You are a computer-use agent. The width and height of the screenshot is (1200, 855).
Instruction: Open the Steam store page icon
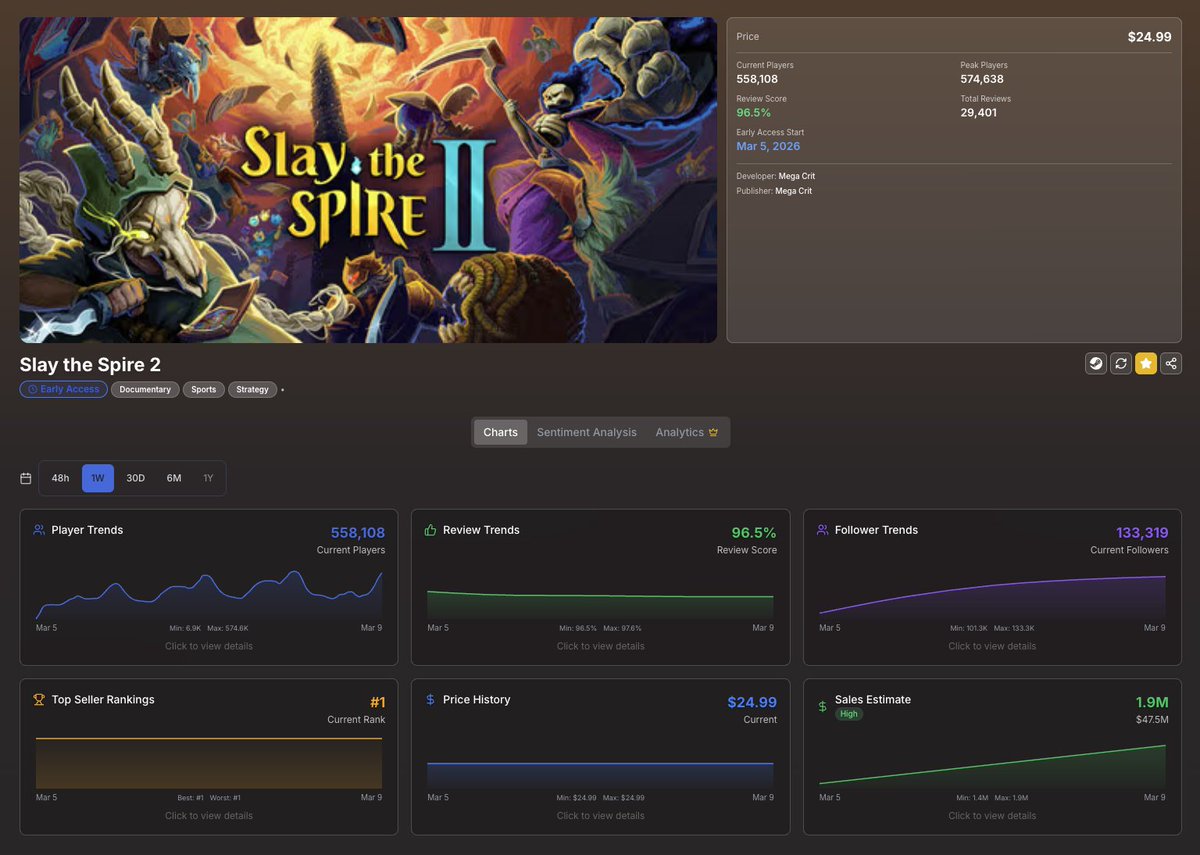[1096, 363]
